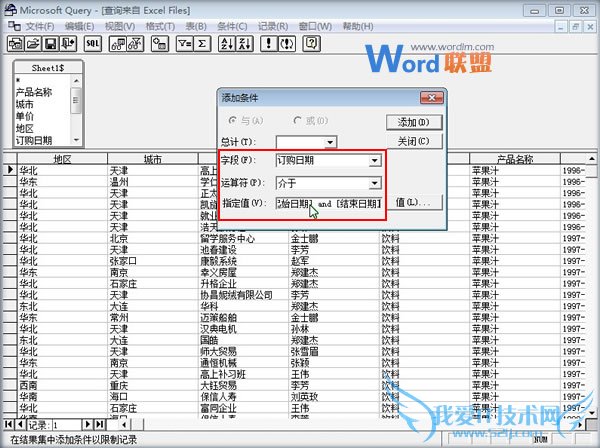Open the SQL view toolbar button
Viewport: 600px width, 448px height.
93,44
